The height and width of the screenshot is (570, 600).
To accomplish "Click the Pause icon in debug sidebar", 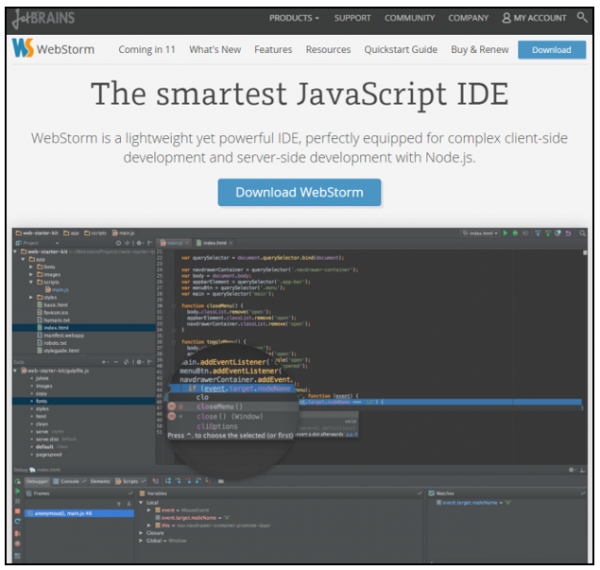I will click(x=17, y=501).
